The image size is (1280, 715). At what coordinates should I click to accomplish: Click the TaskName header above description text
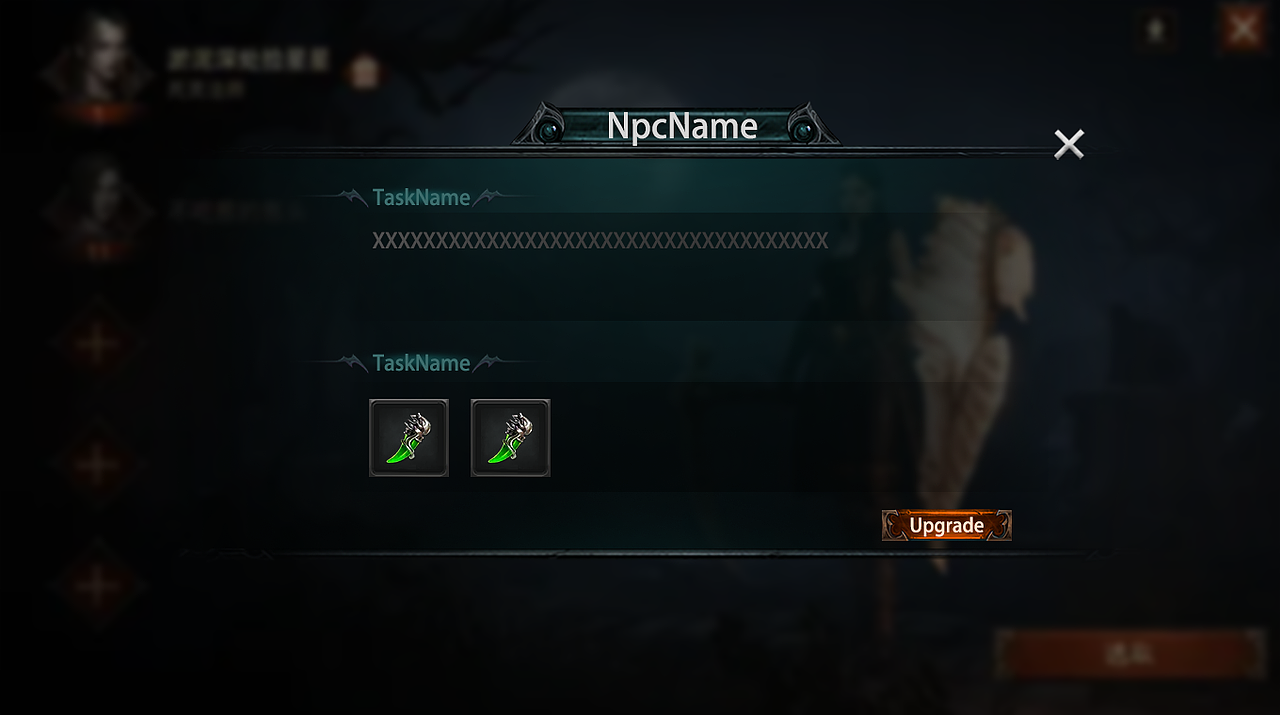421,197
